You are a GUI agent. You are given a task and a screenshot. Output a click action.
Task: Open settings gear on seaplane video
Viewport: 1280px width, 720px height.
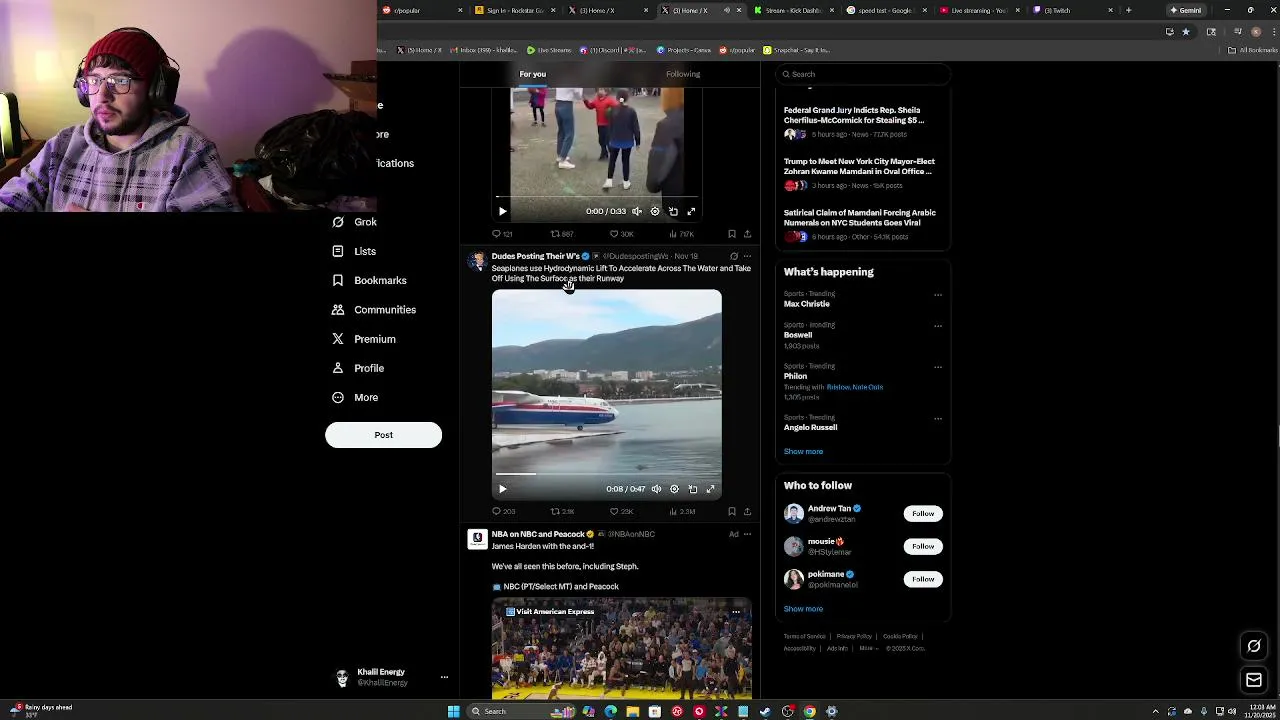point(674,489)
